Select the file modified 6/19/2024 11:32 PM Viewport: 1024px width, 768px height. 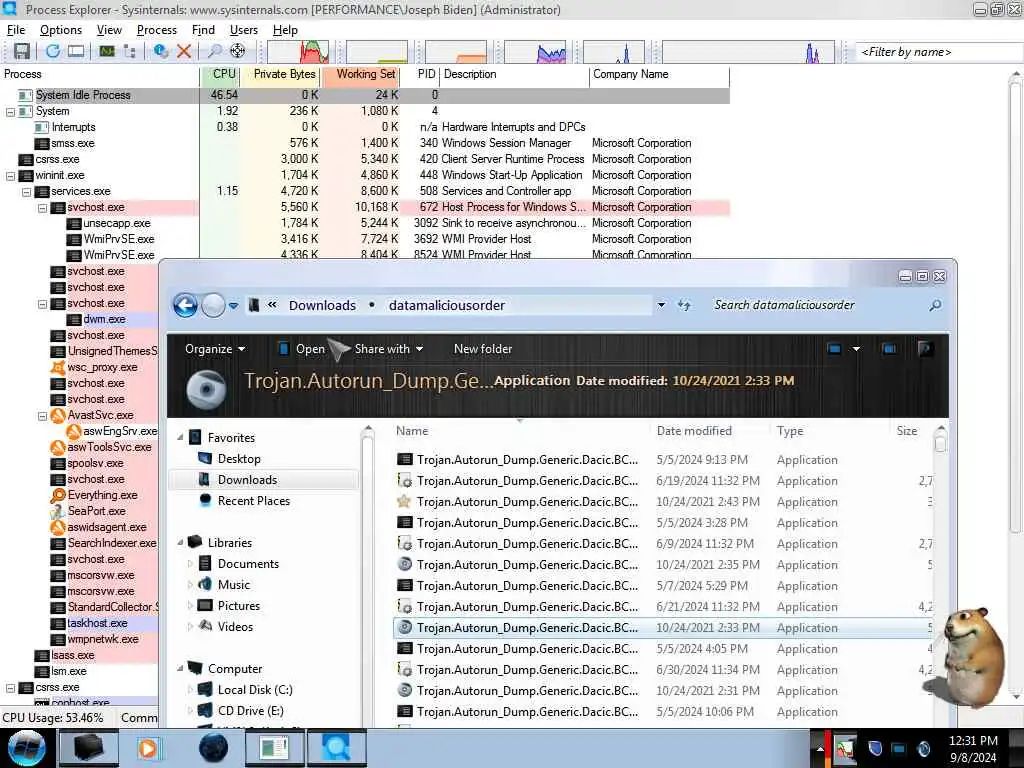pyautogui.click(x=662, y=481)
